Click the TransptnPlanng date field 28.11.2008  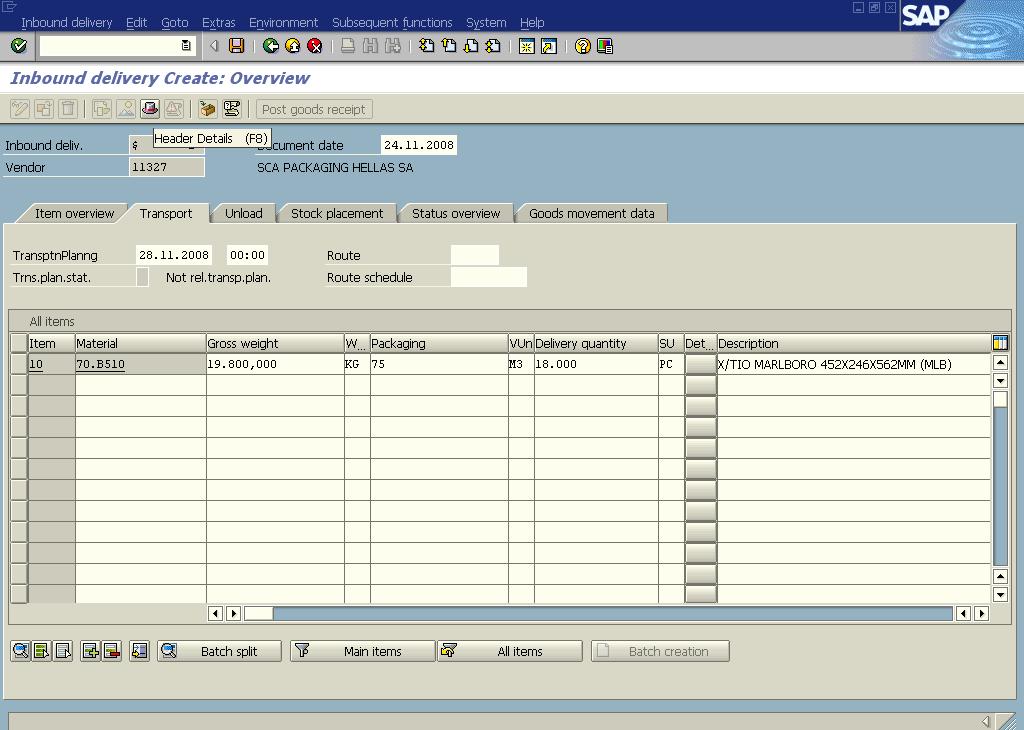click(x=174, y=255)
